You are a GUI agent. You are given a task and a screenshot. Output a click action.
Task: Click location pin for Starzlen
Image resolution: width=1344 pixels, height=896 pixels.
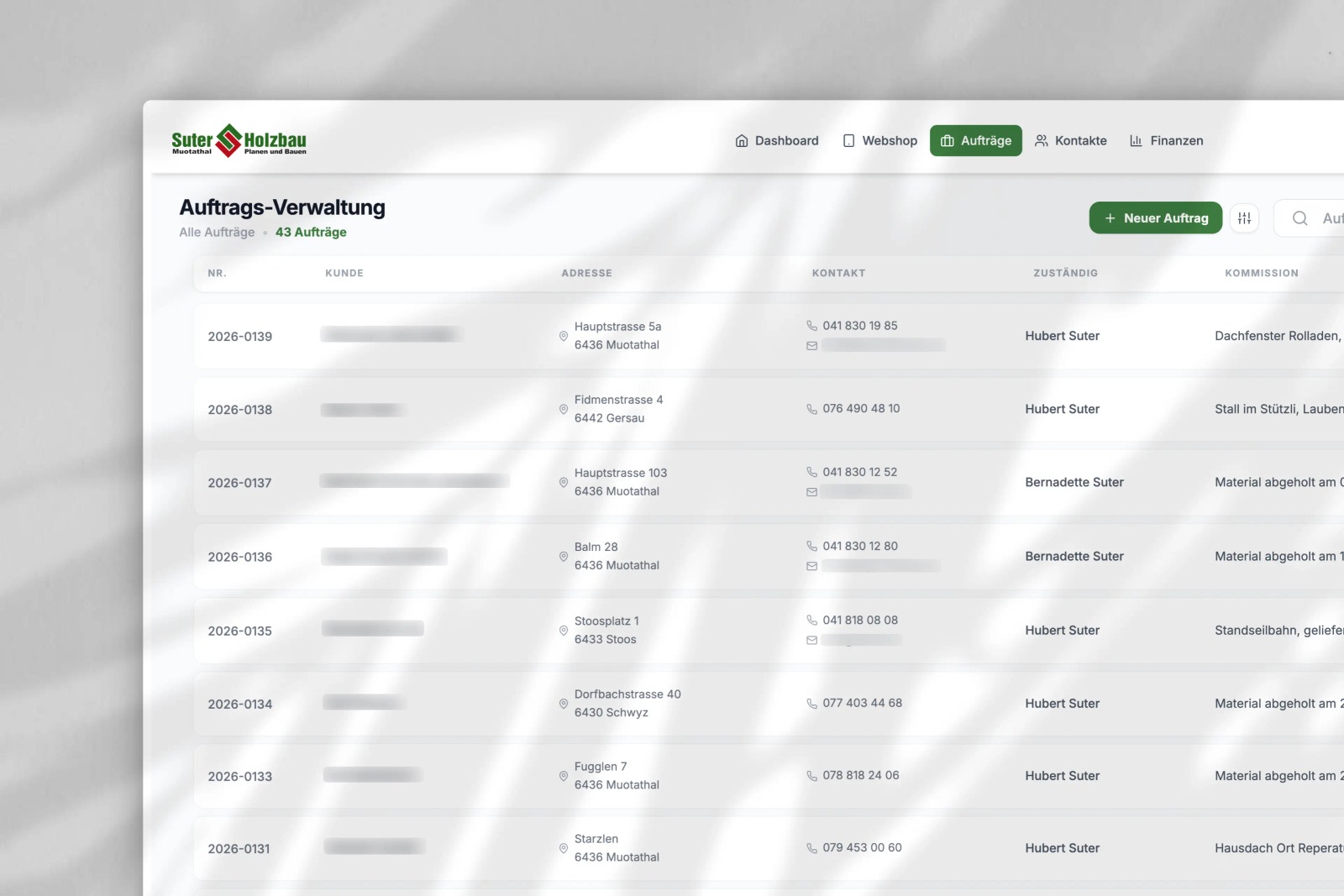[x=564, y=848]
